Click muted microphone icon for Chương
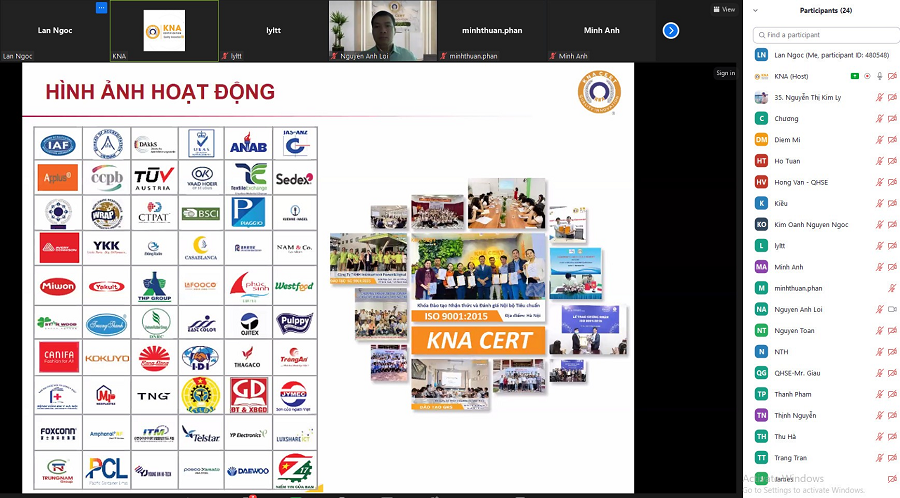This screenshot has height=498, width=900. pyautogui.click(x=879, y=119)
